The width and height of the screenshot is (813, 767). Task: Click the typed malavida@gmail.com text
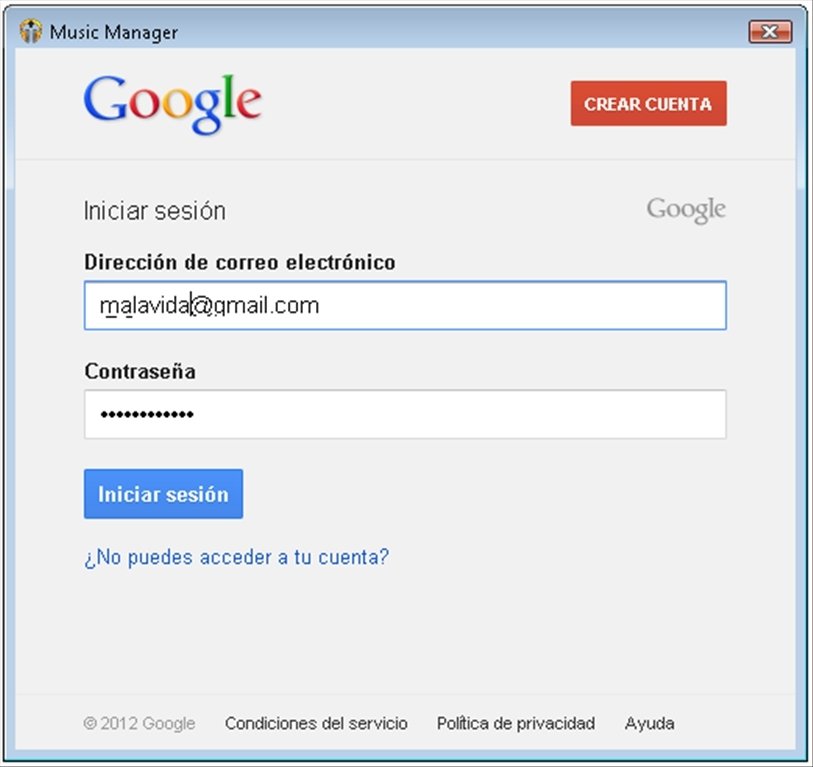pyautogui.click(x=209, y=306)
